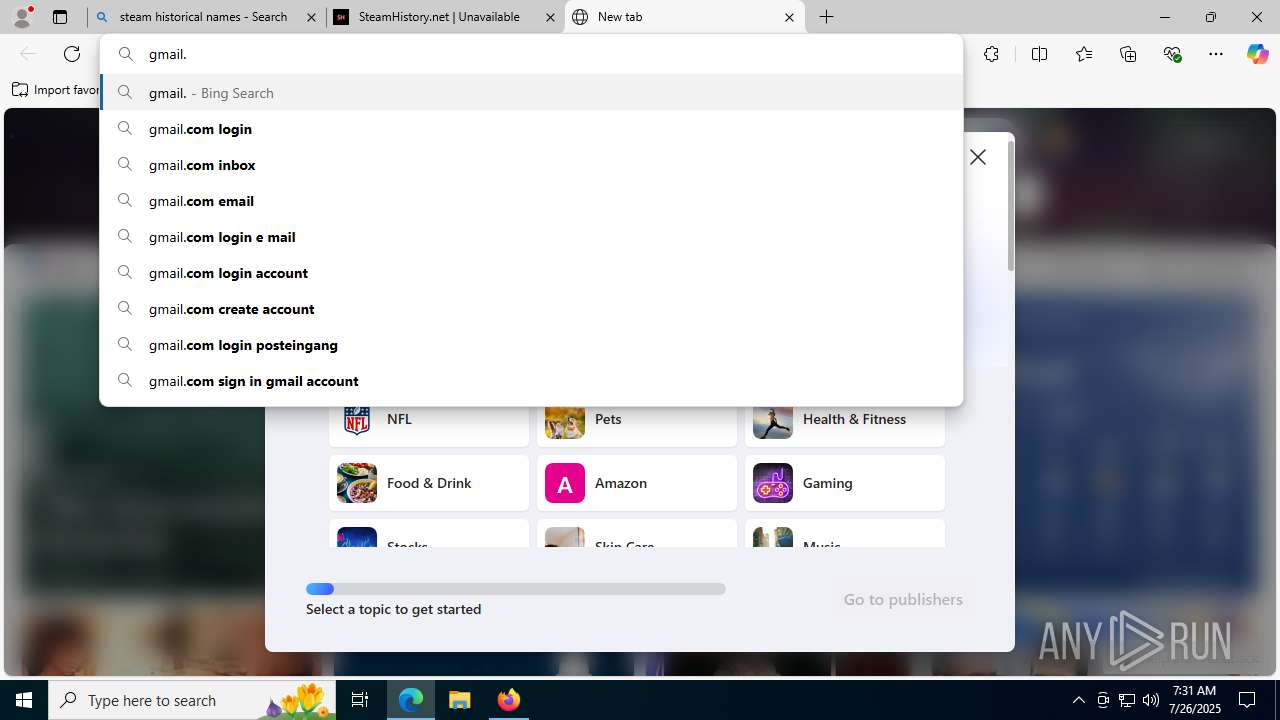The image size is (1280, 720).
Task: Add a new tab with plus button
Action: (827, 17)
